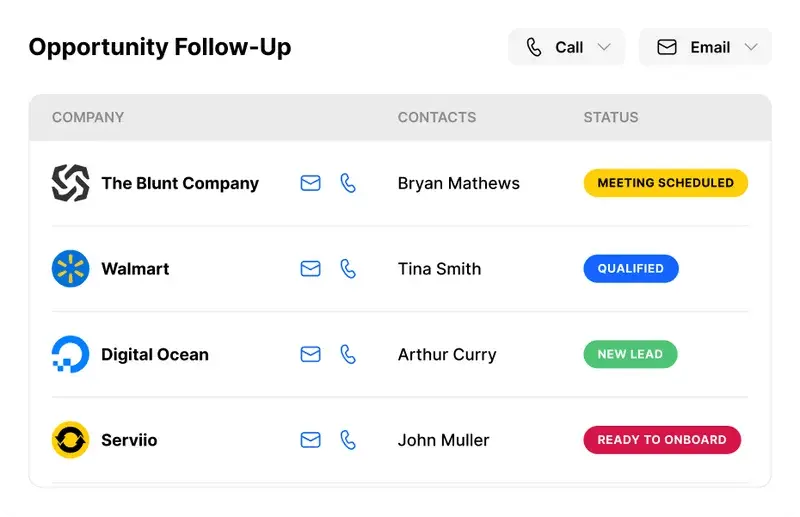
Task: Click the phone icon in Walmart row
Action: click(x=348, y=269)
